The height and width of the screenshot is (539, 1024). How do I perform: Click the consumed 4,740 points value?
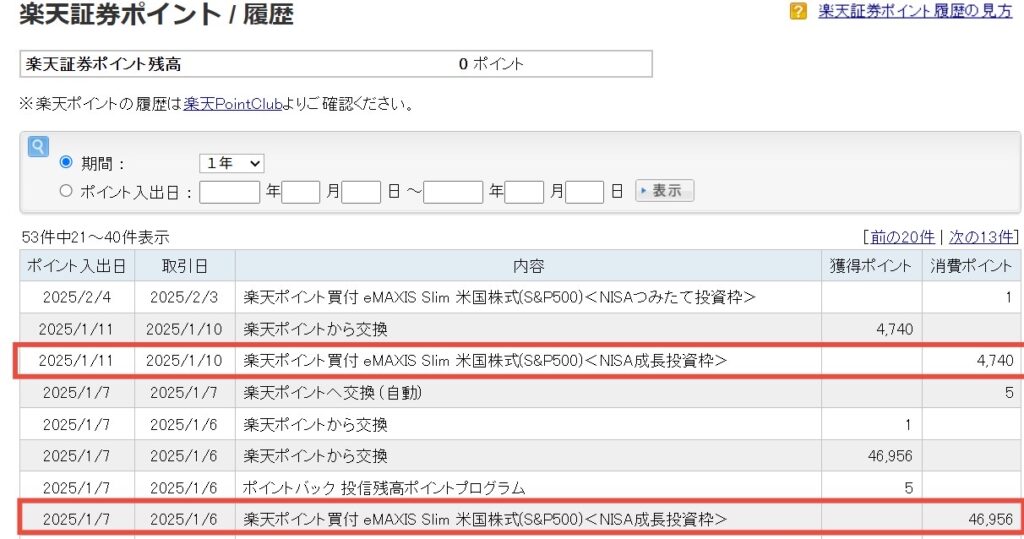995,361
